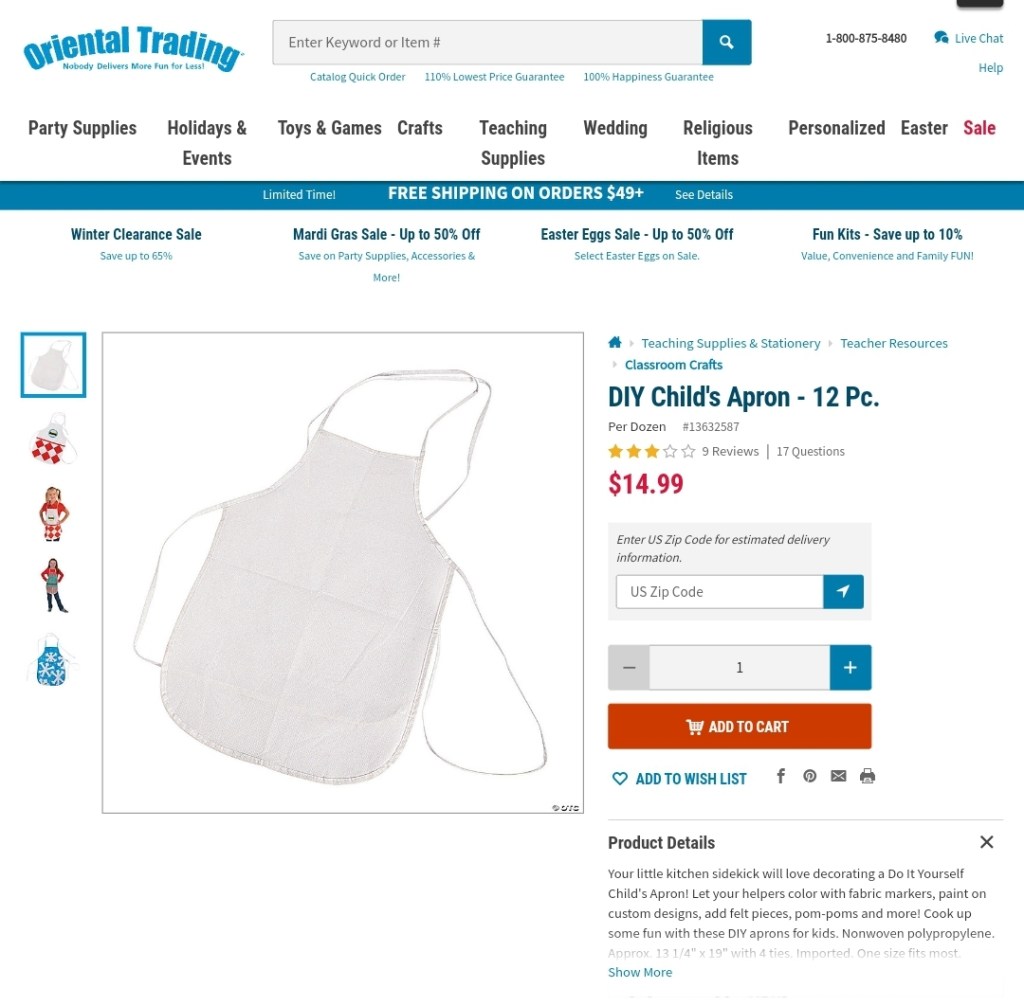This screenshot has width=1024, height=1006.
Task: Decrease quantity with minus button
Action: click(629, 667)
